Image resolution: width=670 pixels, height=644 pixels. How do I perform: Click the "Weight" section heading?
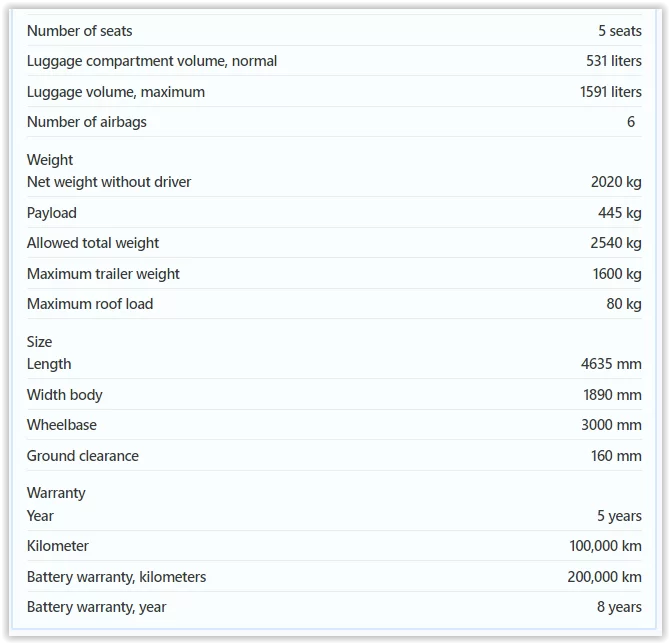pos(49,159)
